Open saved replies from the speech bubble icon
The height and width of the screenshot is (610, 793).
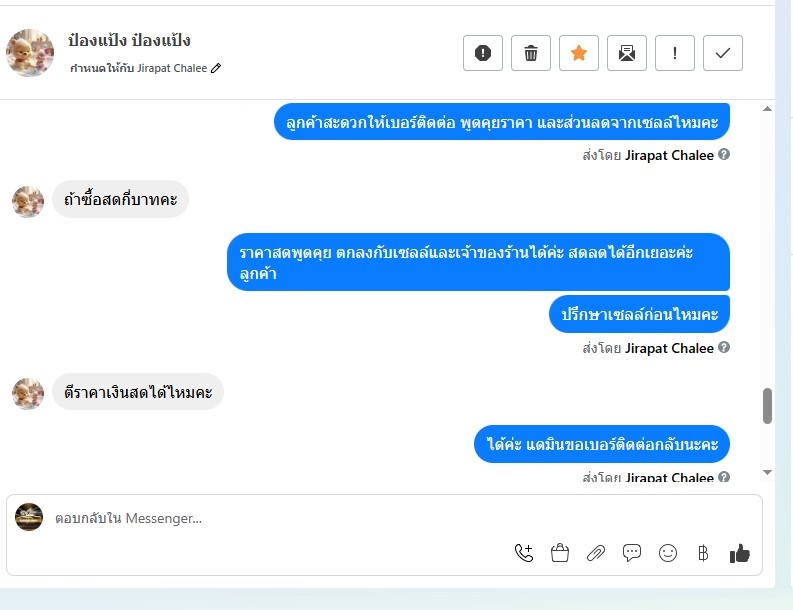(632, 553)
